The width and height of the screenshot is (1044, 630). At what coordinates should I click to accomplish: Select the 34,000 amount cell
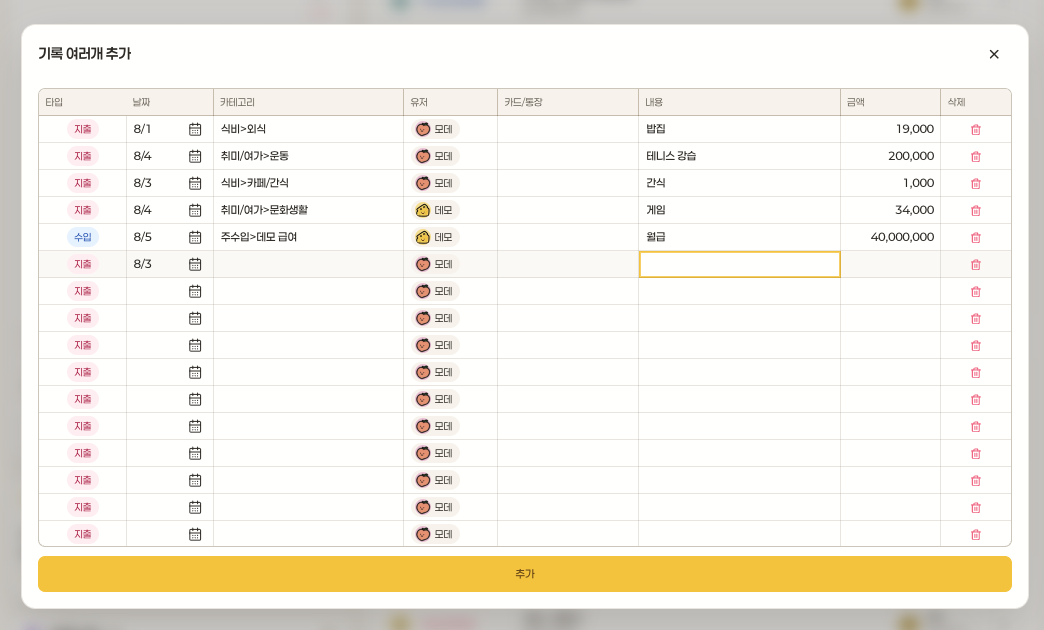(890, 210)
